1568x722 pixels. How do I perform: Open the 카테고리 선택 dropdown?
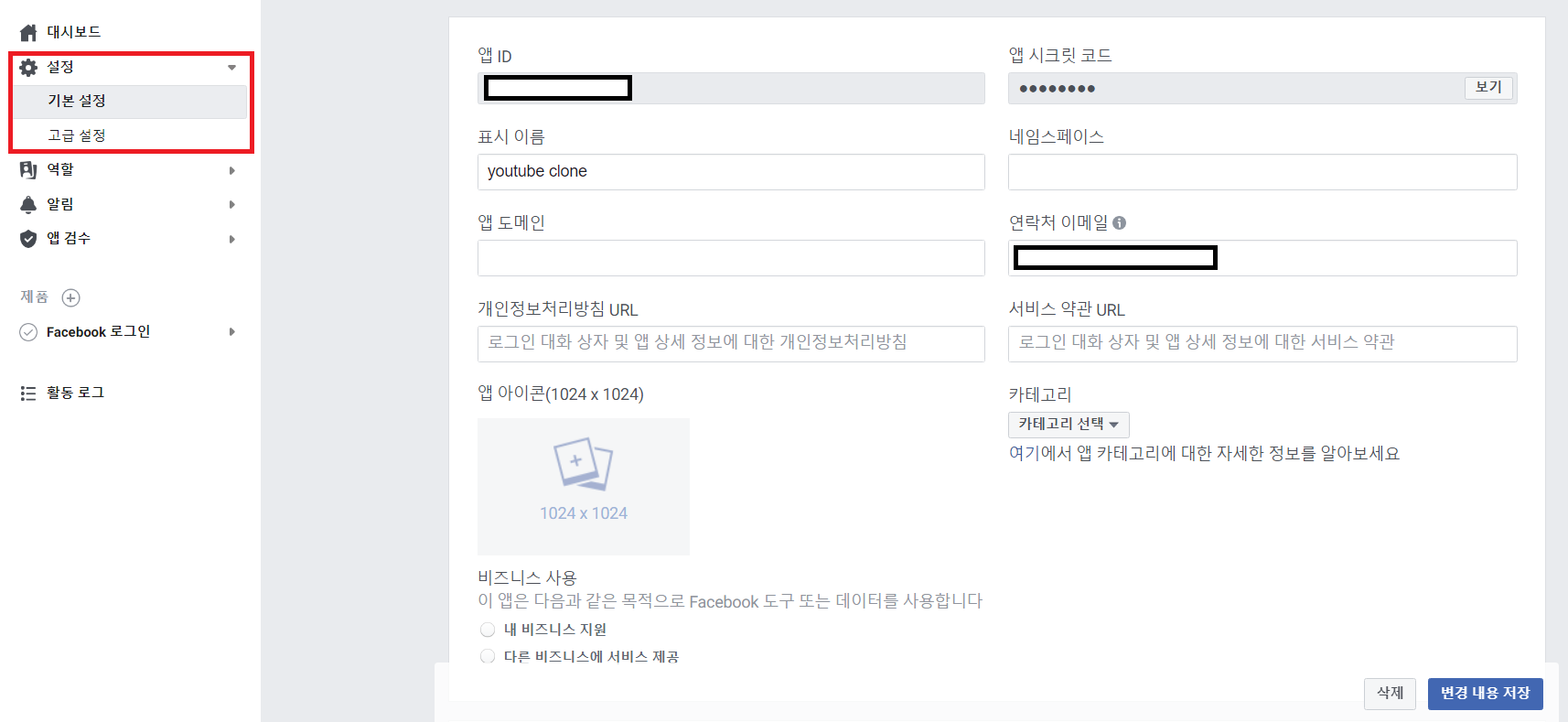pyautogui.click(x=1069, y=425)
